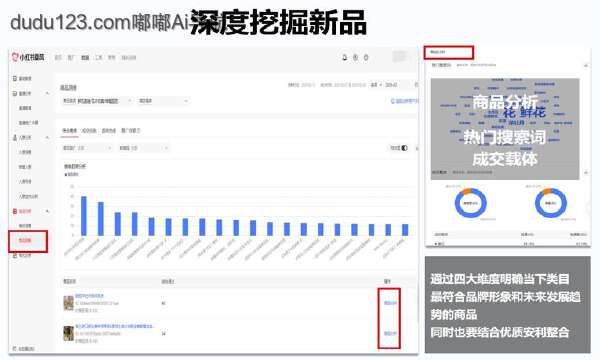The height and width of the screenshot is (360, 600).
Task: Click the rightmost header icon after the bell
Action: click(x=366, y=57)
